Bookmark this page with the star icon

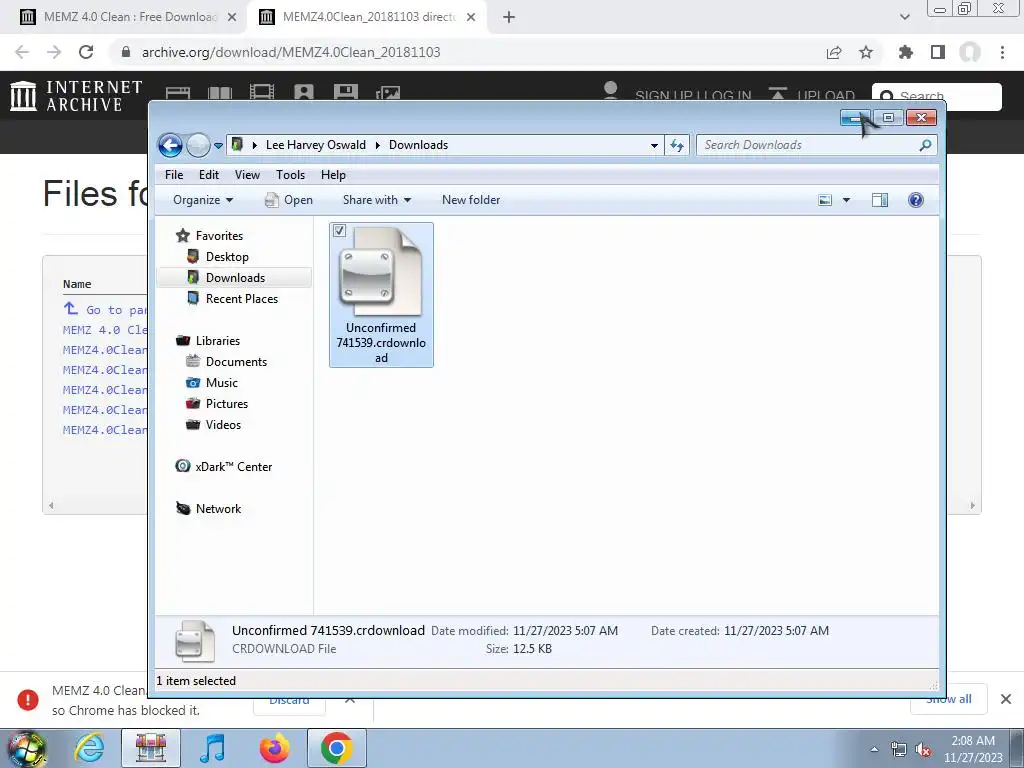pyautogui.click(x=866, y=52)
